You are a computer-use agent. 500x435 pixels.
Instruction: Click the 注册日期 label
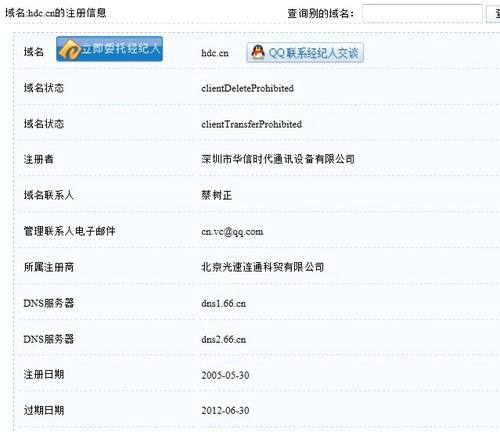[x=44, y=374]
